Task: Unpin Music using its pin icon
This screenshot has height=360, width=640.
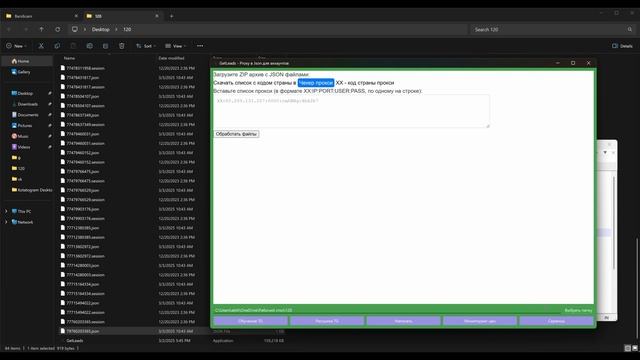Action: pos(50,136)
